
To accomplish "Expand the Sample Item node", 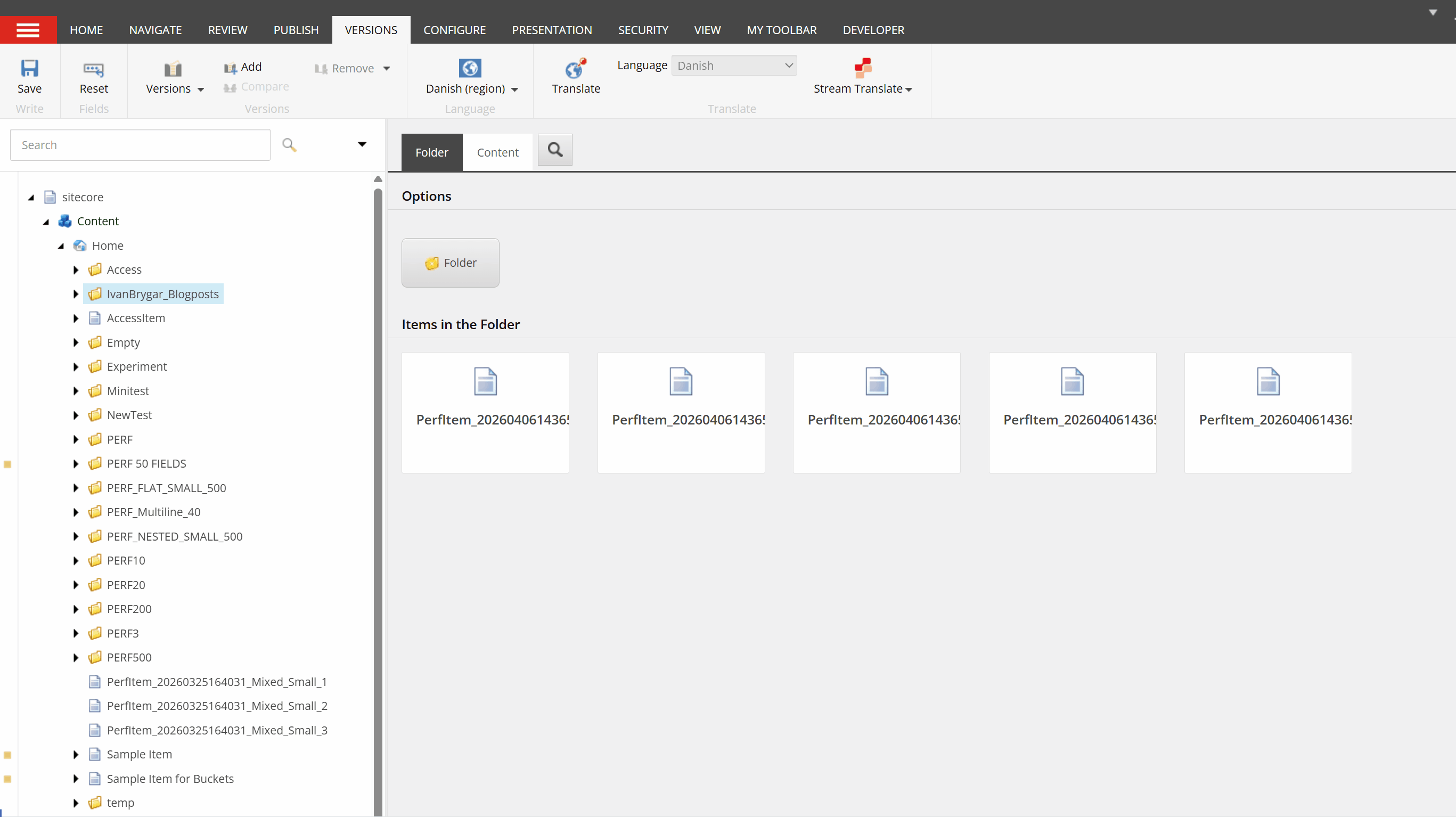I will click(x=76, y=754).
